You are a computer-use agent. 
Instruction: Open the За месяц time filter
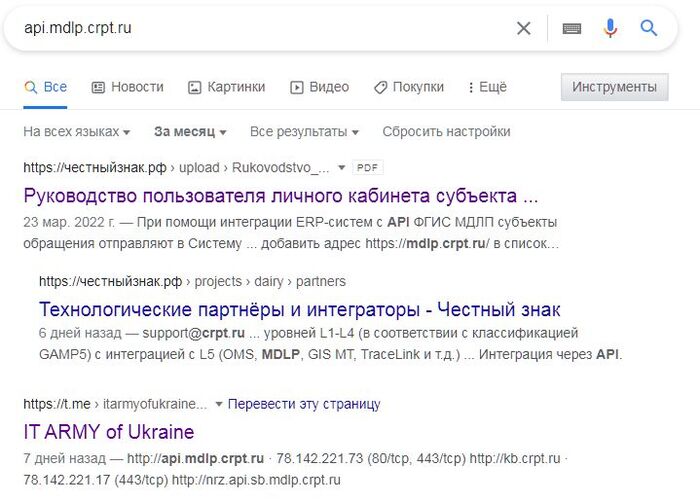(x=190, y=132)
